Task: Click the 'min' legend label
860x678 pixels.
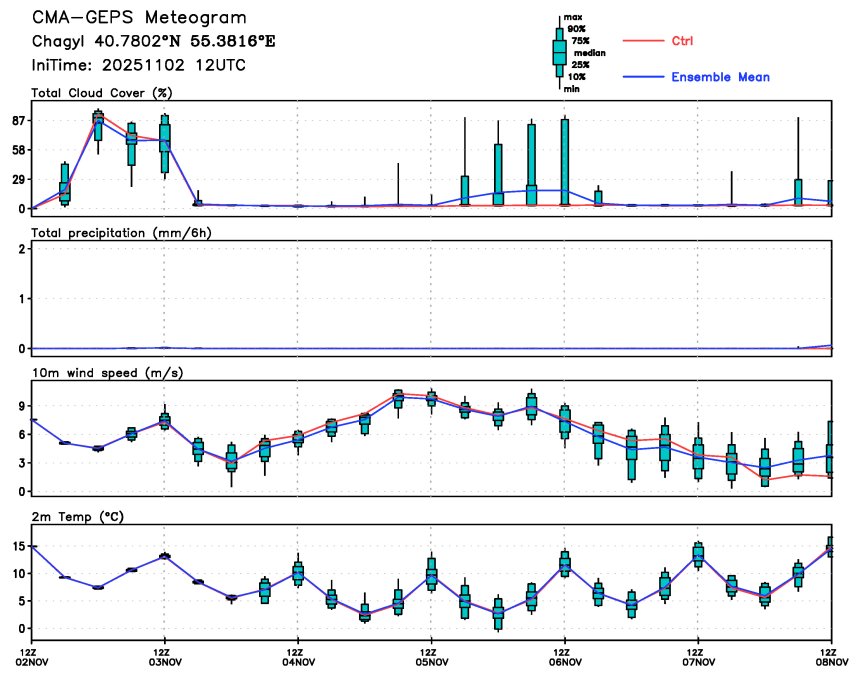Action: 572,89
